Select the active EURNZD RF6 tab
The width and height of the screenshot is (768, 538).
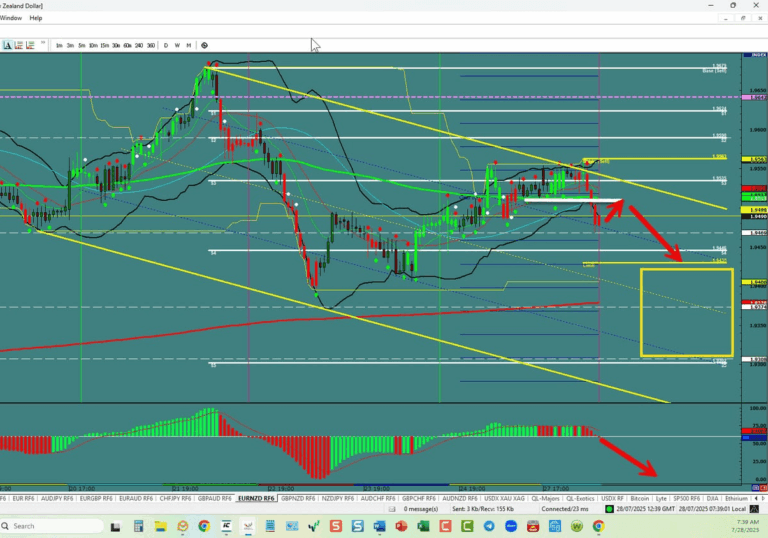[x=256, y=498]
